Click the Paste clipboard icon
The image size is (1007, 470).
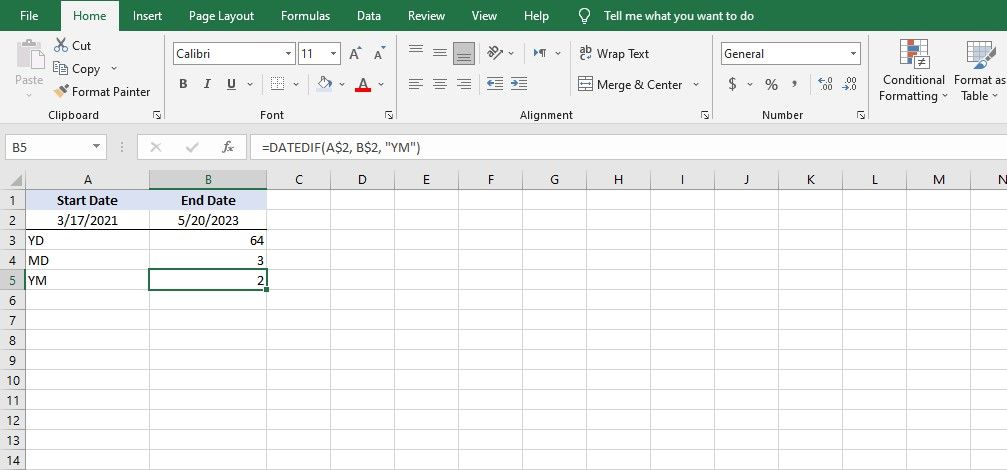pyautogui.click(x=29, y=55)
